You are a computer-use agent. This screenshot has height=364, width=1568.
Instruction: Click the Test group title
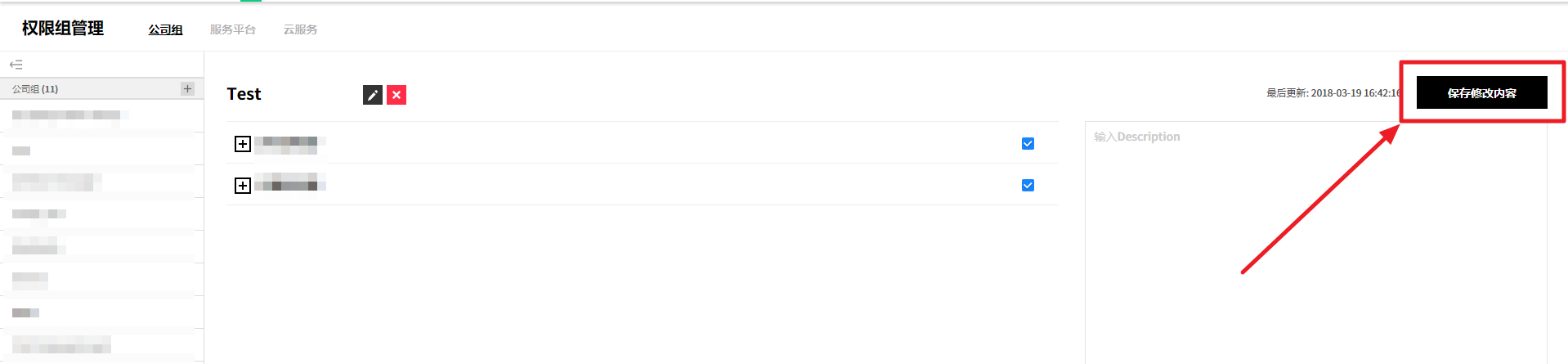[x=244, y=94]
